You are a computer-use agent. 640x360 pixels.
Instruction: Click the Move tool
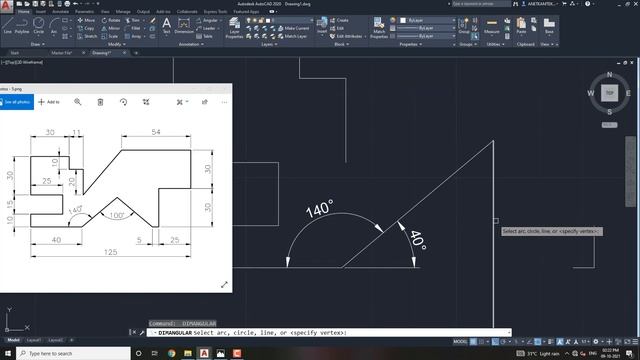click(x=86, y=20)
